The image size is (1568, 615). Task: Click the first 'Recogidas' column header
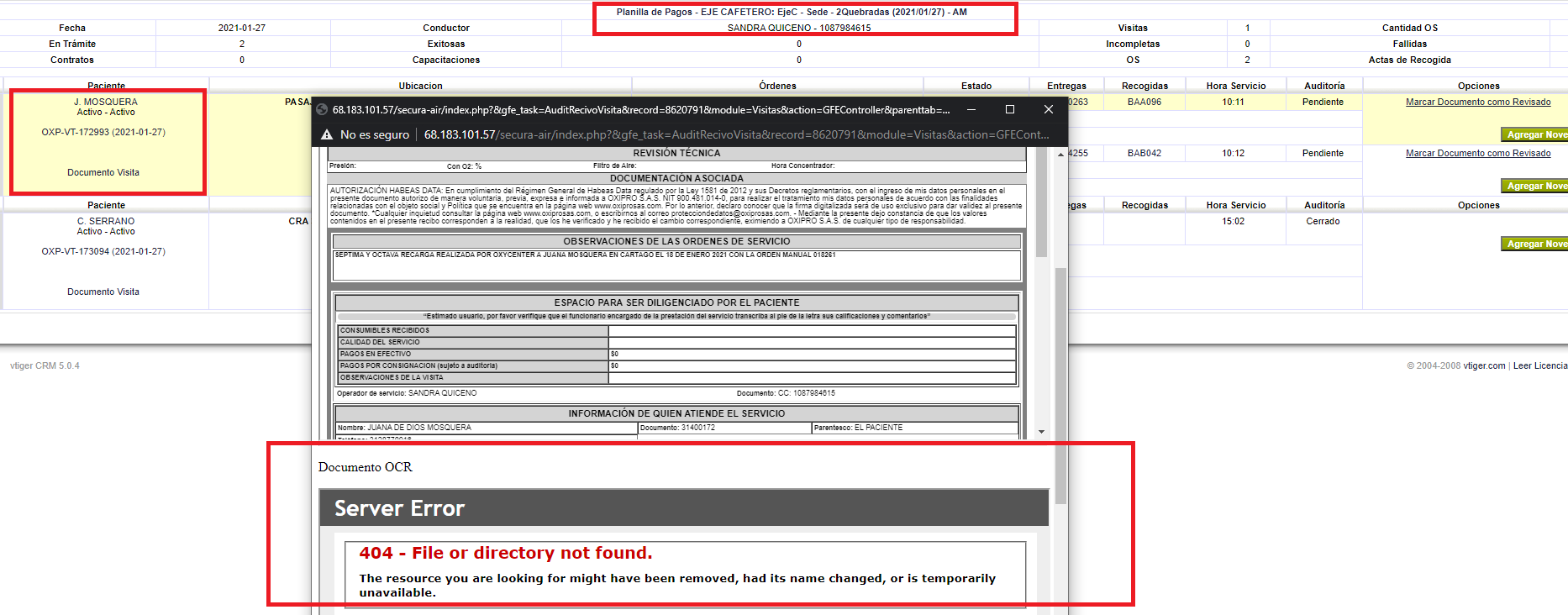(1144, 86)
